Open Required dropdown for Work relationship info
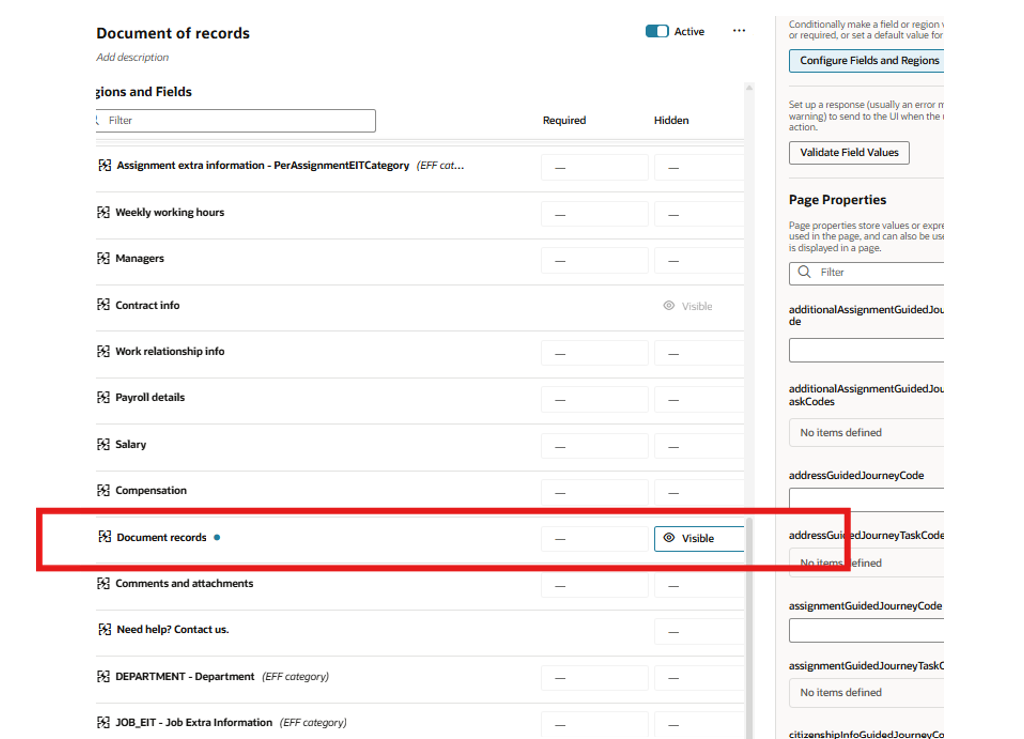The width and height of the screenshot is (1024, 739). tap(594, 353)
